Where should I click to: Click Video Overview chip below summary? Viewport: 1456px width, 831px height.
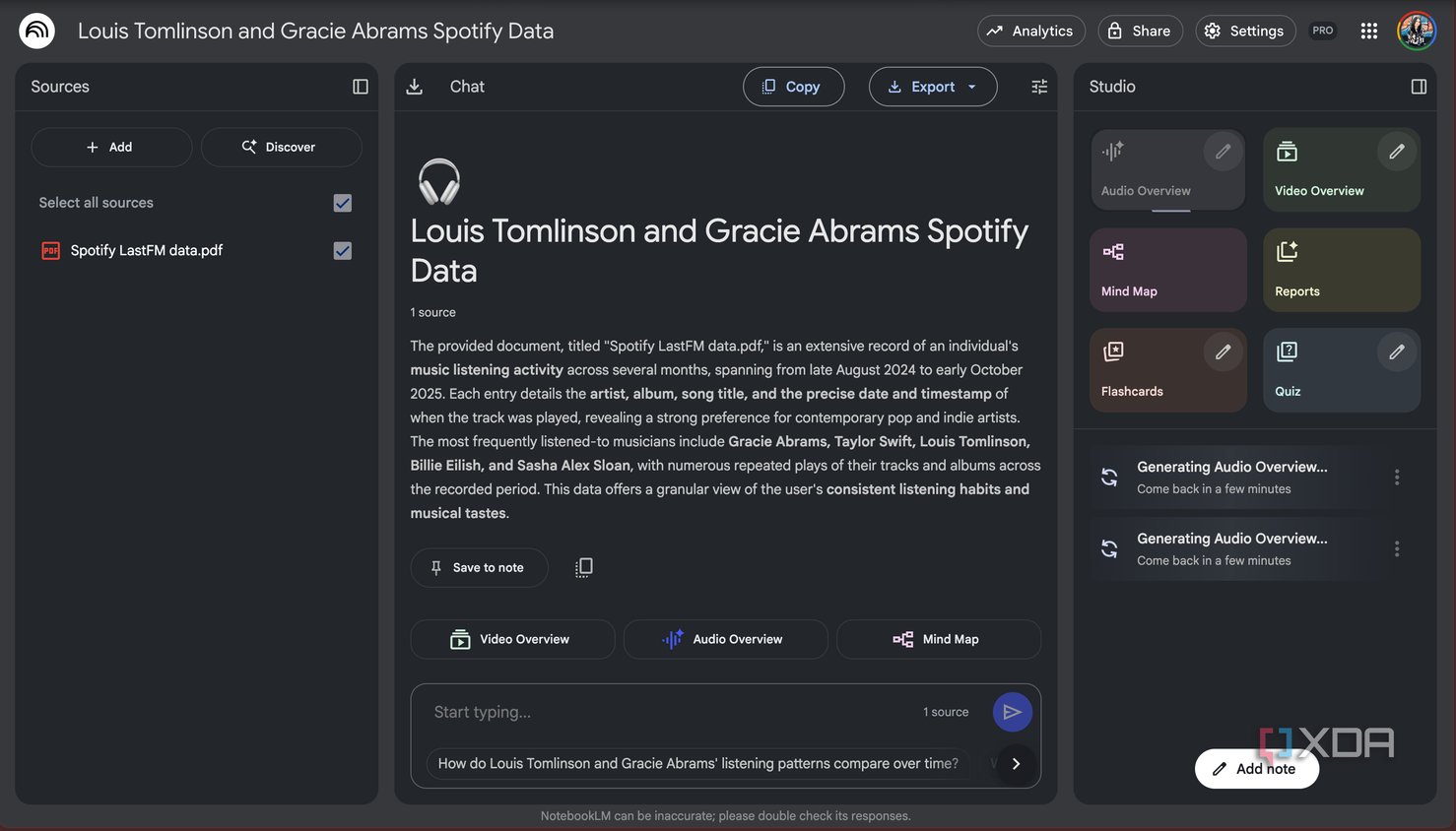click(x=512, y=639)
